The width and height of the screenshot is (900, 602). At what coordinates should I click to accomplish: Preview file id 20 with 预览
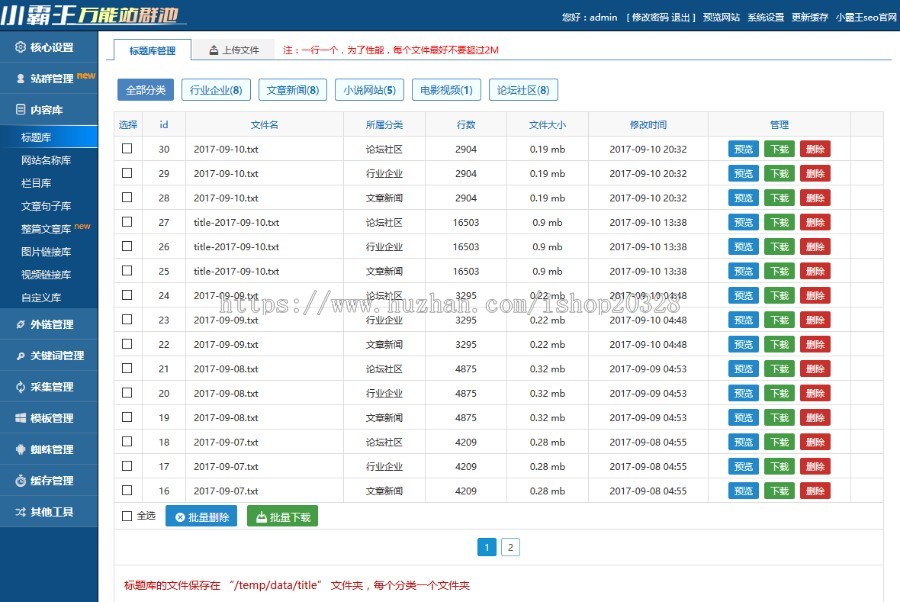coord(743,393)
